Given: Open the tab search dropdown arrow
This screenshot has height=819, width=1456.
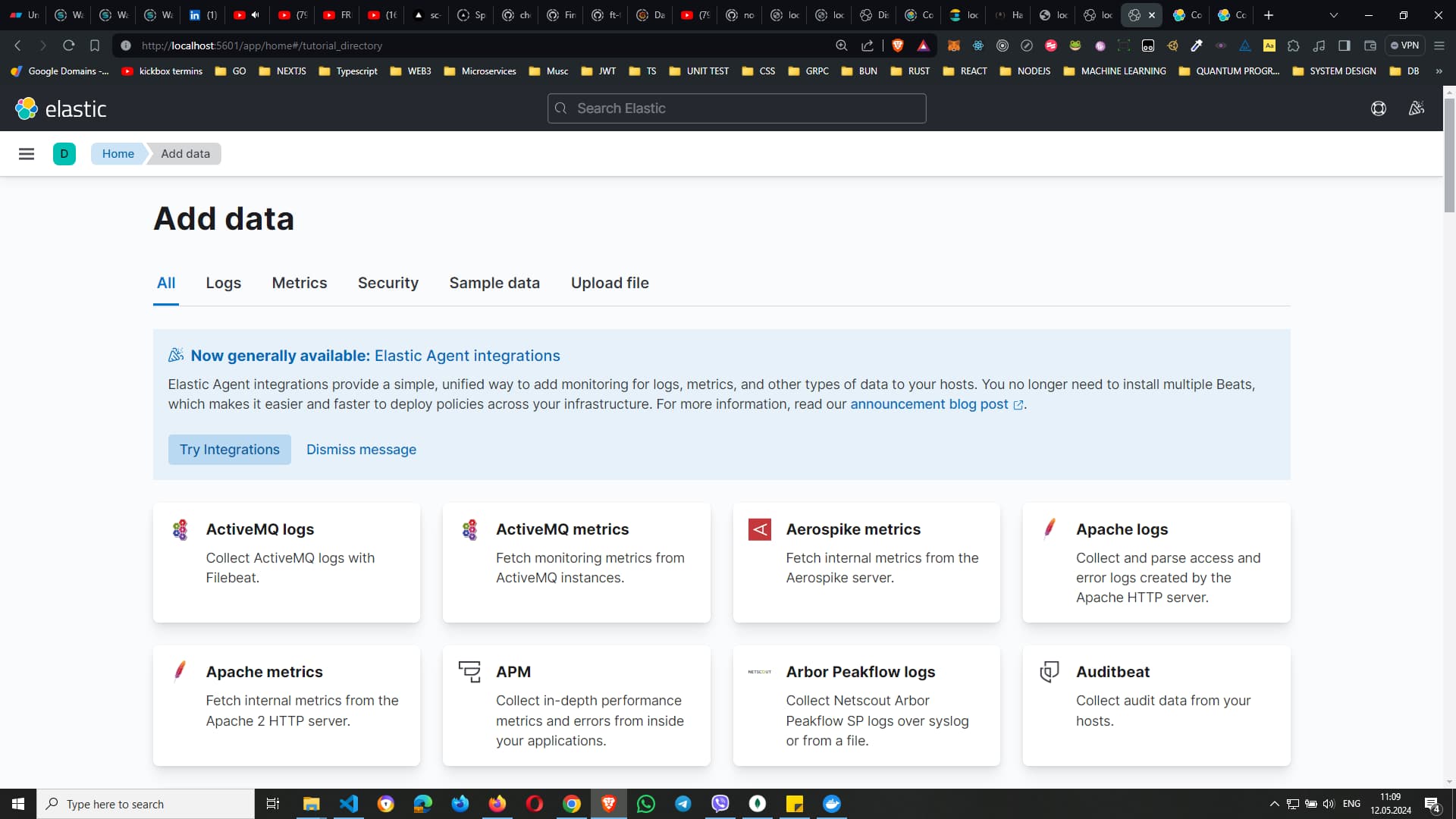Looking at the screenshot, I should tap(1333, 15).
